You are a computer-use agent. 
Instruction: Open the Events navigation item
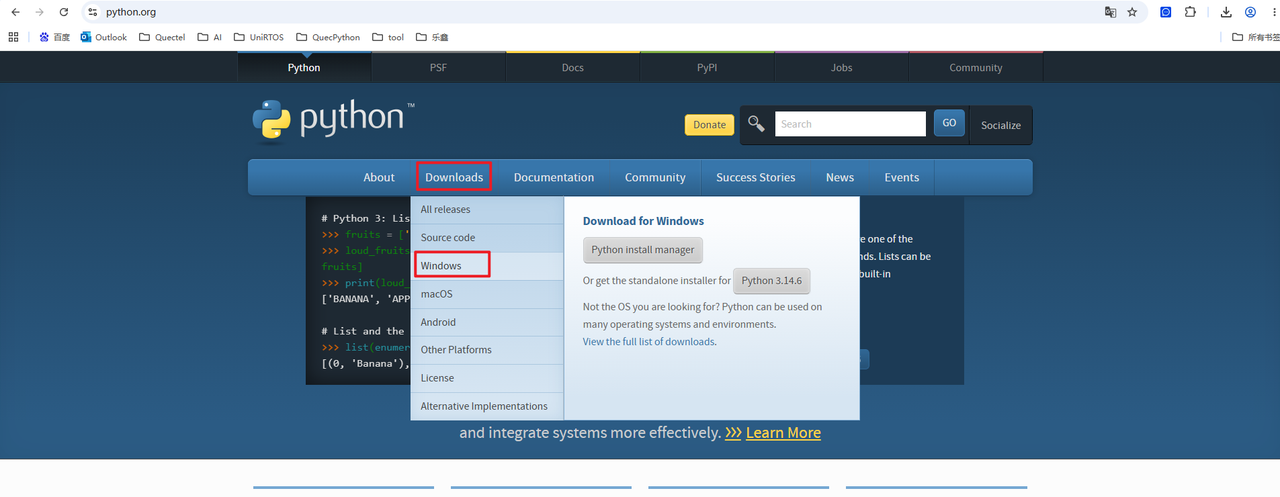(901, 177)
